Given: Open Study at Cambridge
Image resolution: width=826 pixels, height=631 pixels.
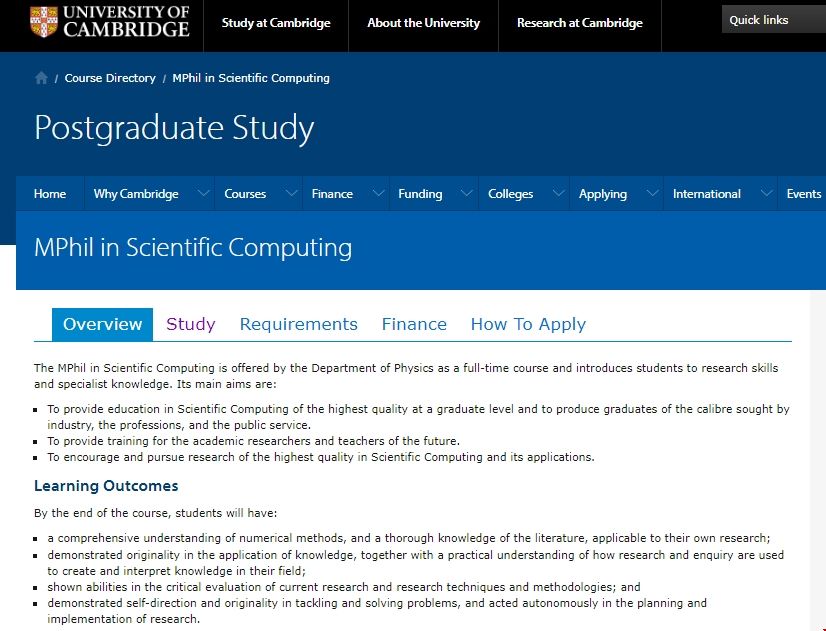Looking at the screenshot, I should [276, 23].
